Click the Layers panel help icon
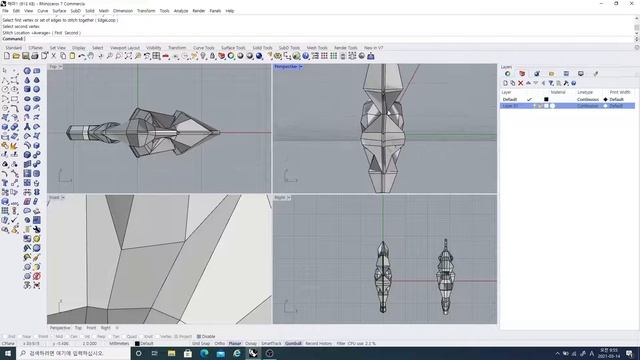640x360 pixels. point(573,83)
